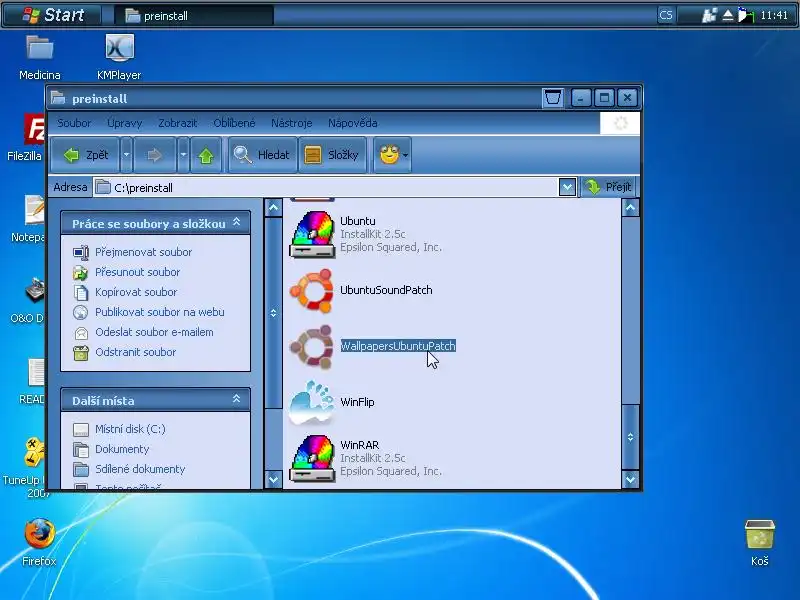This screenshot has height=600, width=800.
Task: Open Dokumenty in Další místa
Action: (x=122, y=449)
